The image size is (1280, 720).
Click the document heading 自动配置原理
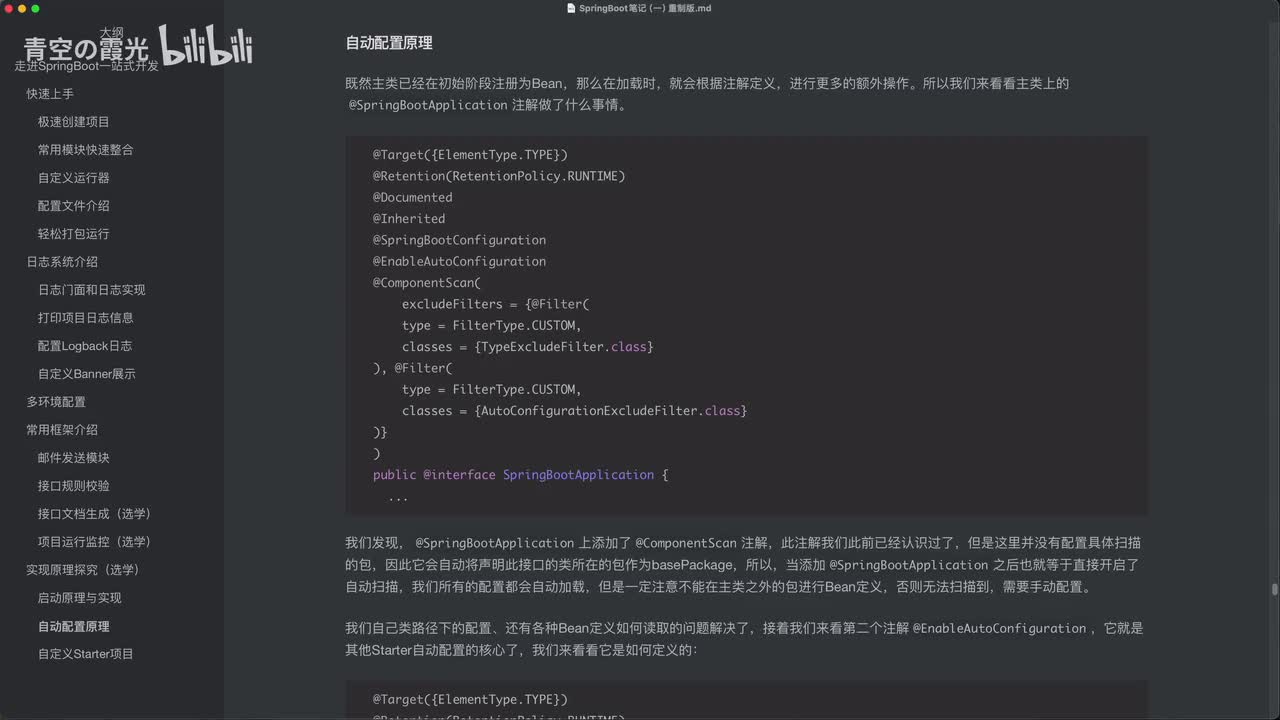click(x=389, y=43)
